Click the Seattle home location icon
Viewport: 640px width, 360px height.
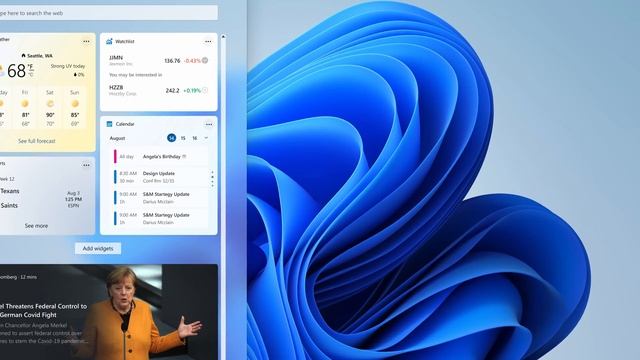pyautogui.click(x=23, y=56)
